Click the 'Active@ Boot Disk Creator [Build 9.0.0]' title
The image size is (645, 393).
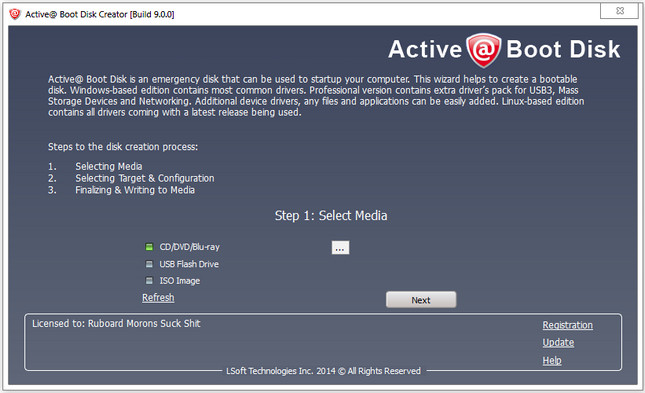coord(100,14)
